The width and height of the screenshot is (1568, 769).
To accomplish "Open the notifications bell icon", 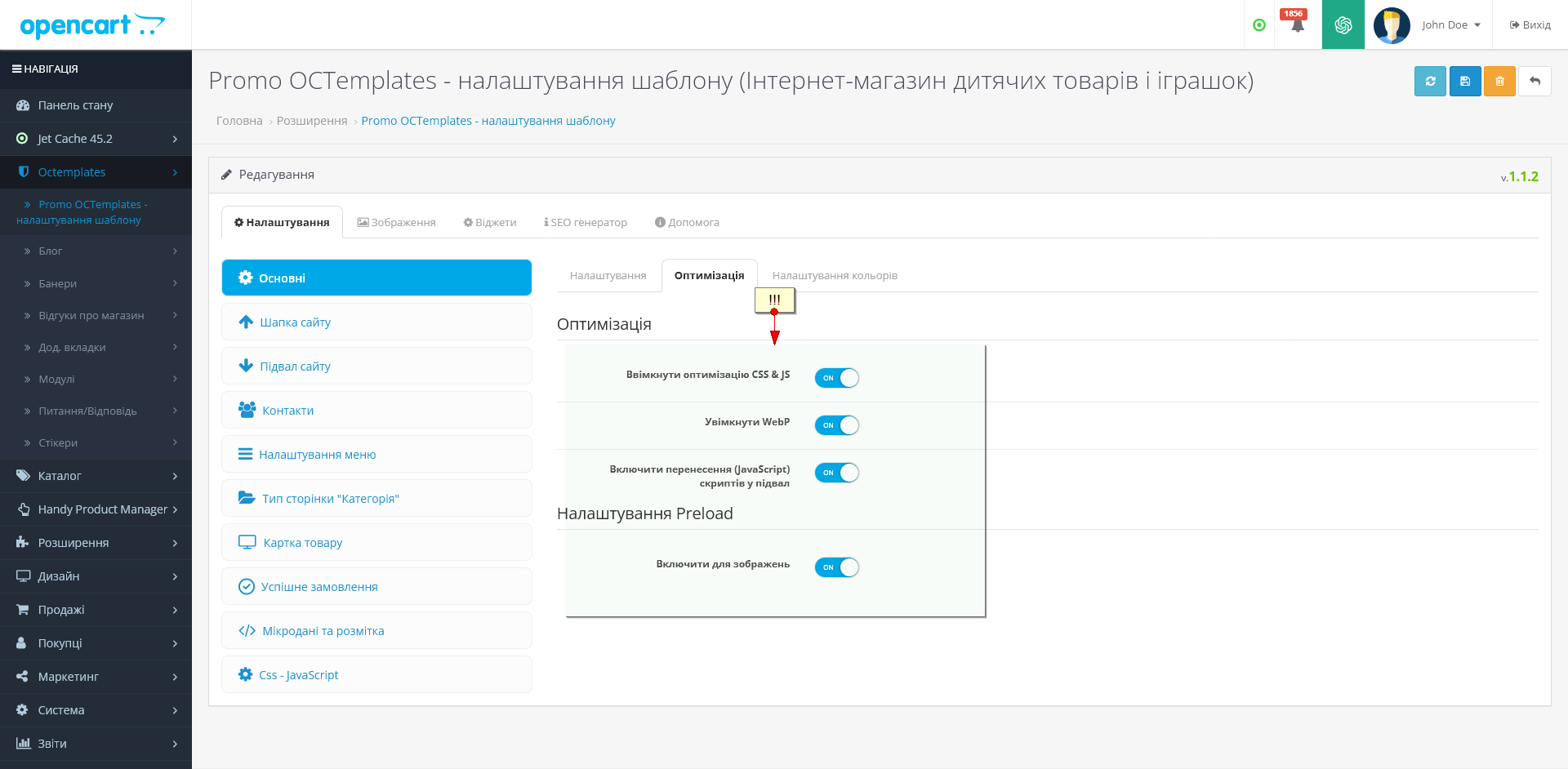I will [1297, 25].
